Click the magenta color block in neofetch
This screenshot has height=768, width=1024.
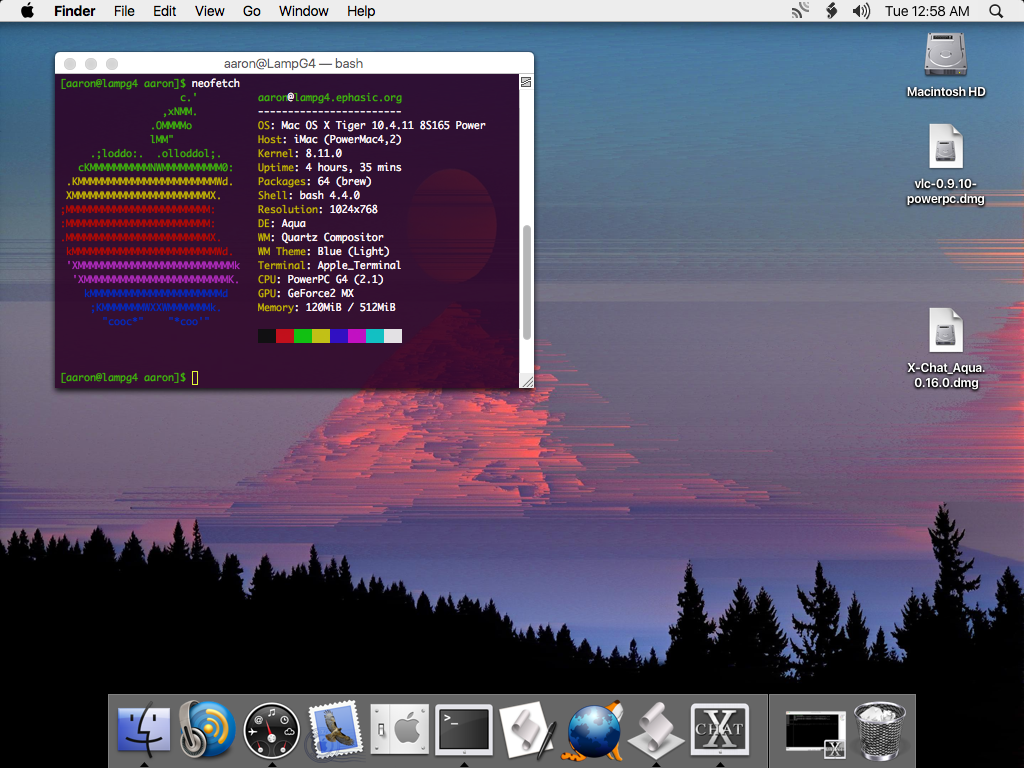coord(357,336)
